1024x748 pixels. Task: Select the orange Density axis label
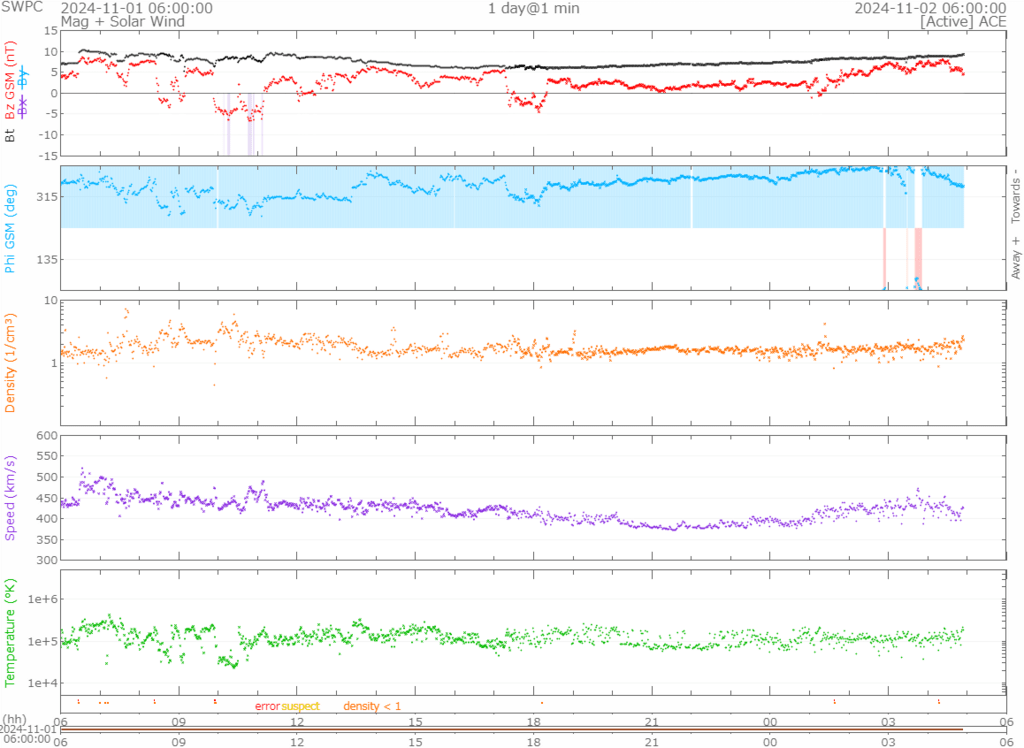(x=11, y=363)
